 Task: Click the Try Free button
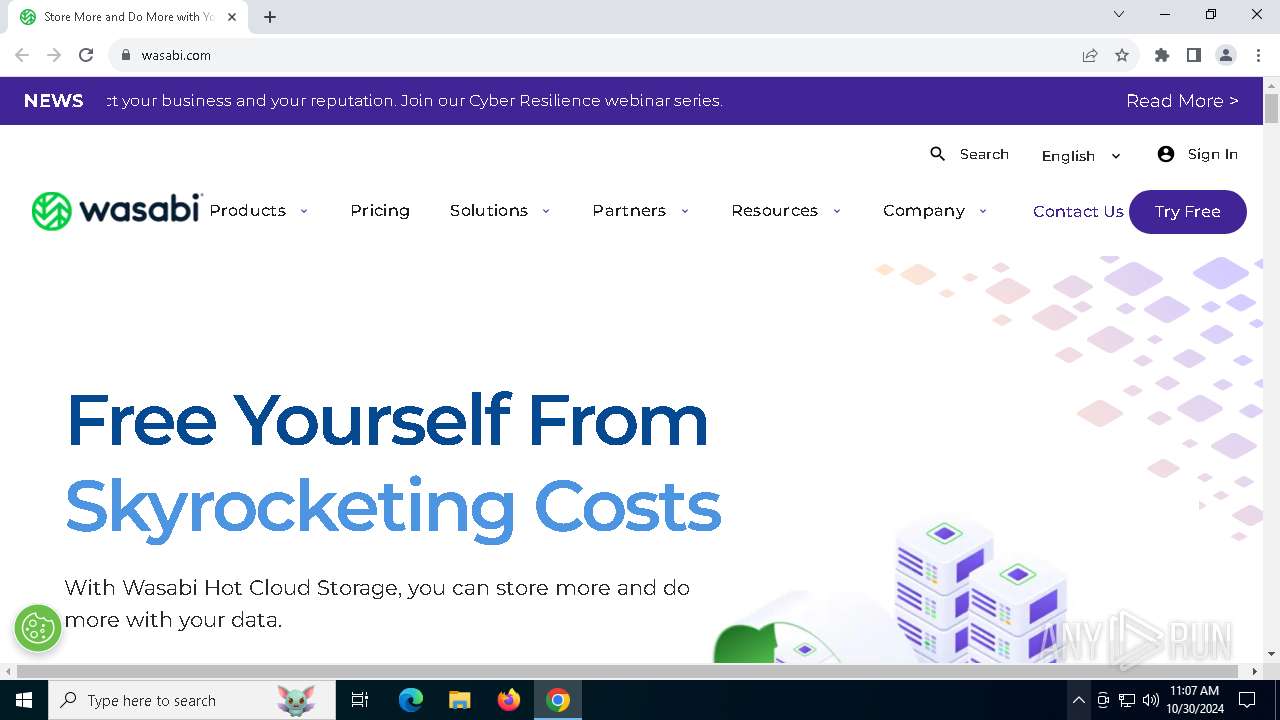pos(1188,212)
